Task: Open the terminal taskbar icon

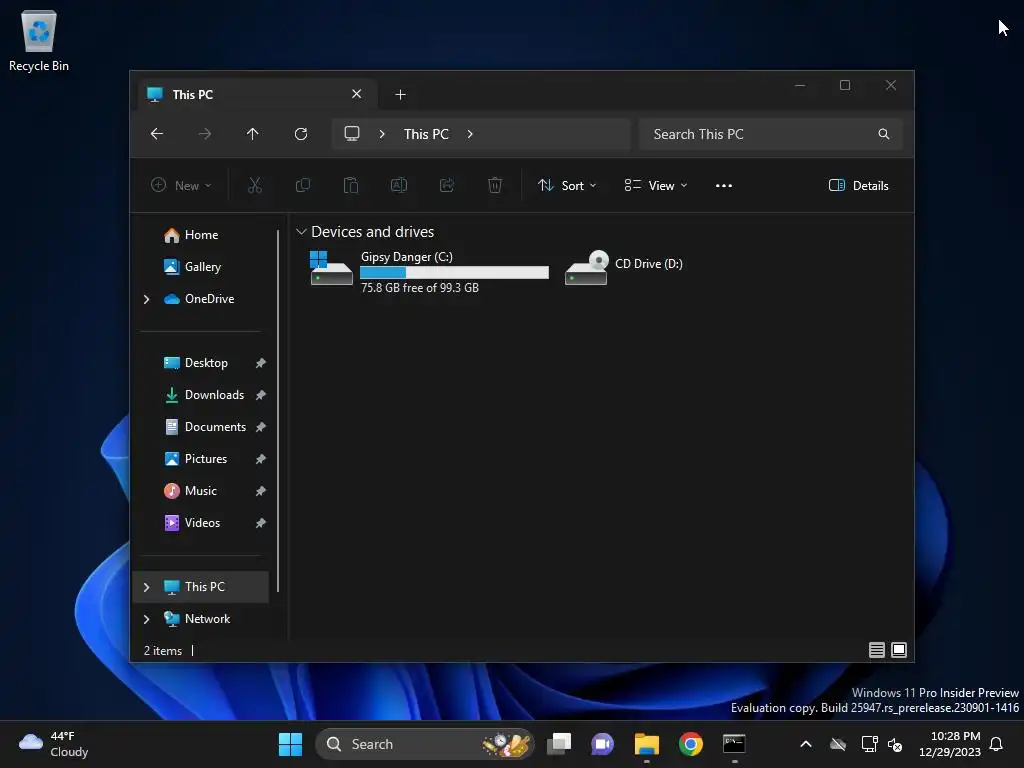Action: 734,744
